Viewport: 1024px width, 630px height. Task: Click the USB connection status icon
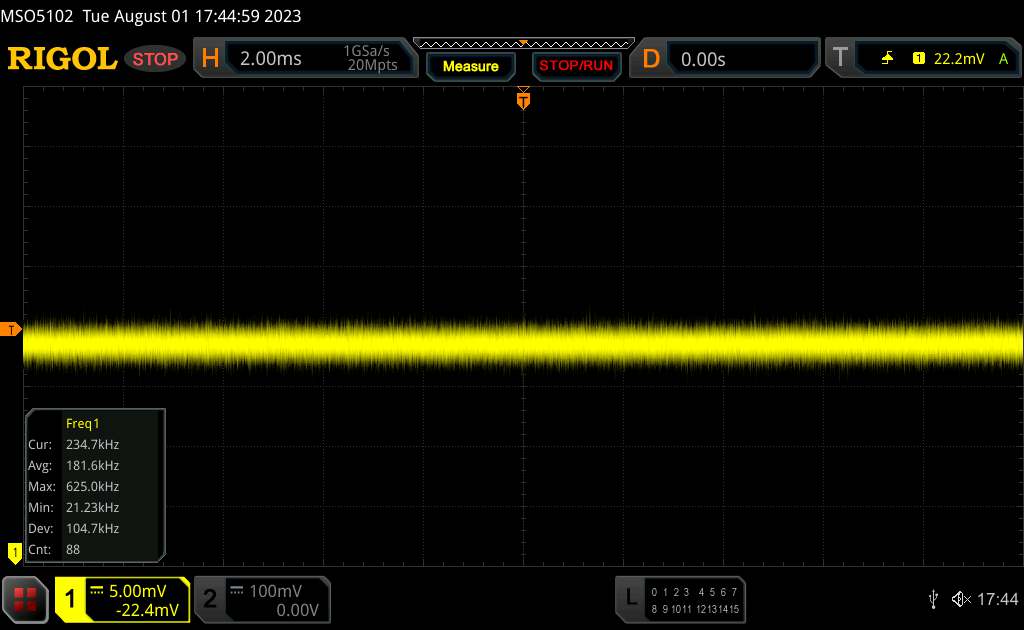click(x=933, y=599)
